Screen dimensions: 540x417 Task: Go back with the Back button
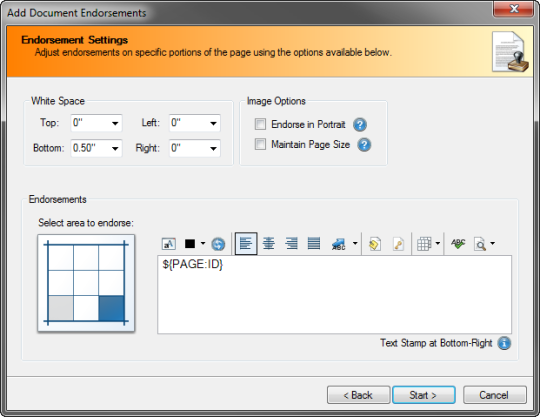click(x=358, y=395)
